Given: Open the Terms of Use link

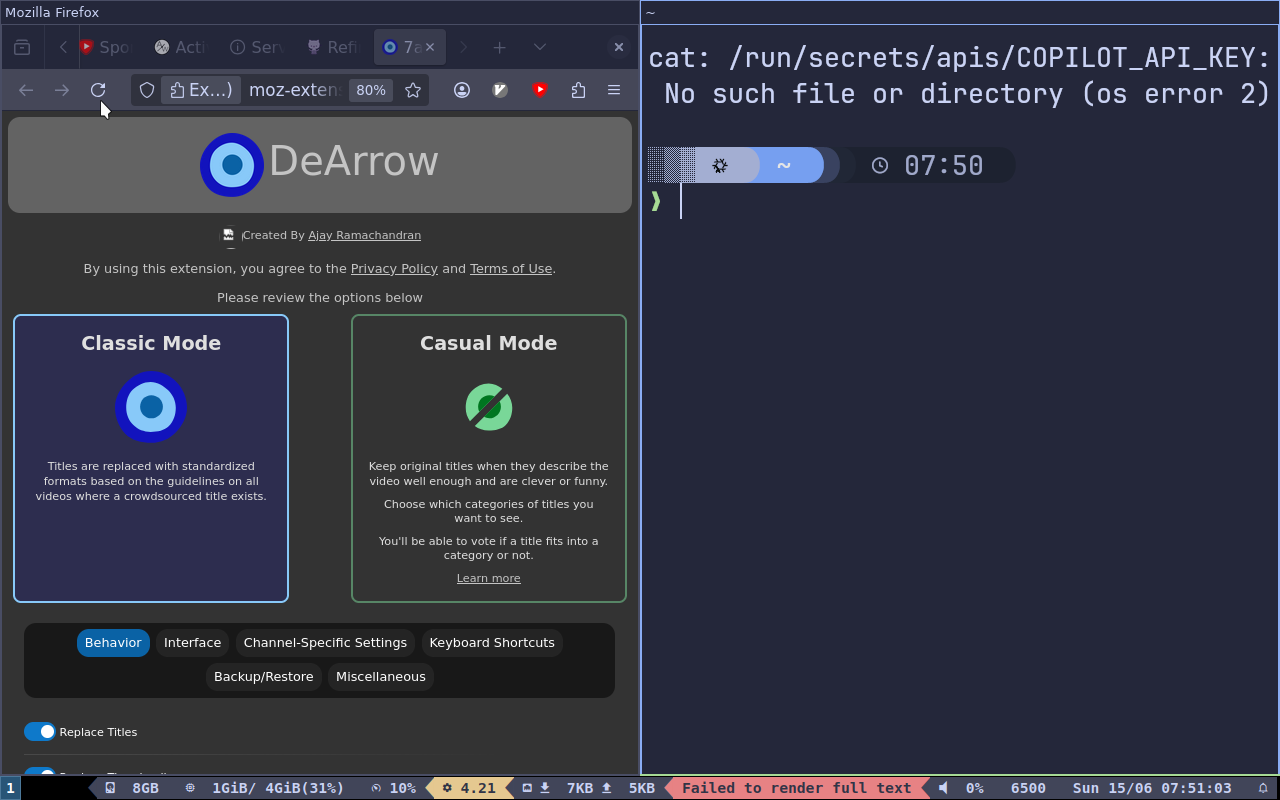Looking at the screenshot, I should (511, 268).
